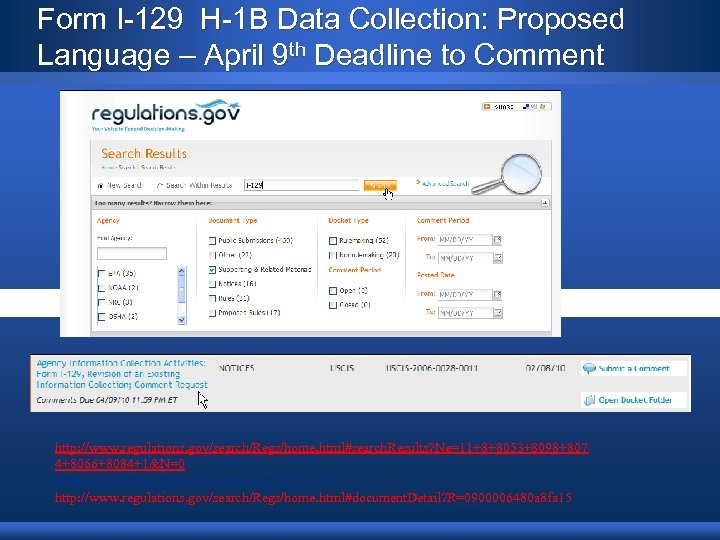
Task: Follow the searchResults regulations.gov URL
Action: [x=321, y=456]
